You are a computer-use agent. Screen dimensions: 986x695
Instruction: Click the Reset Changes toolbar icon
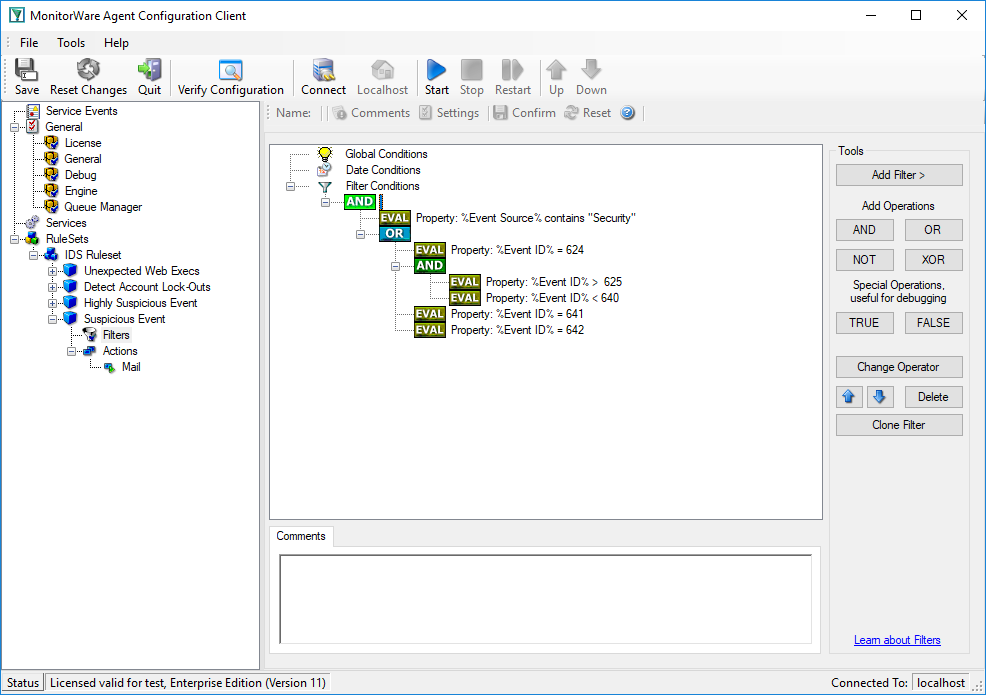click(88, 77)
